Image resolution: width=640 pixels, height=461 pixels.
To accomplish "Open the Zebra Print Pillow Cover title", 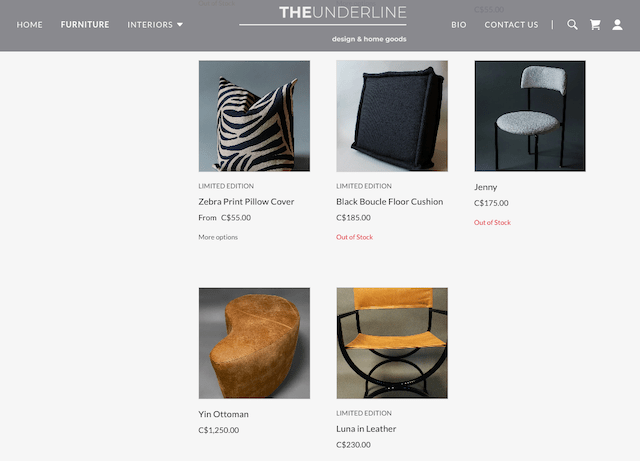I will pyautogui.click(x=246, y=202).
